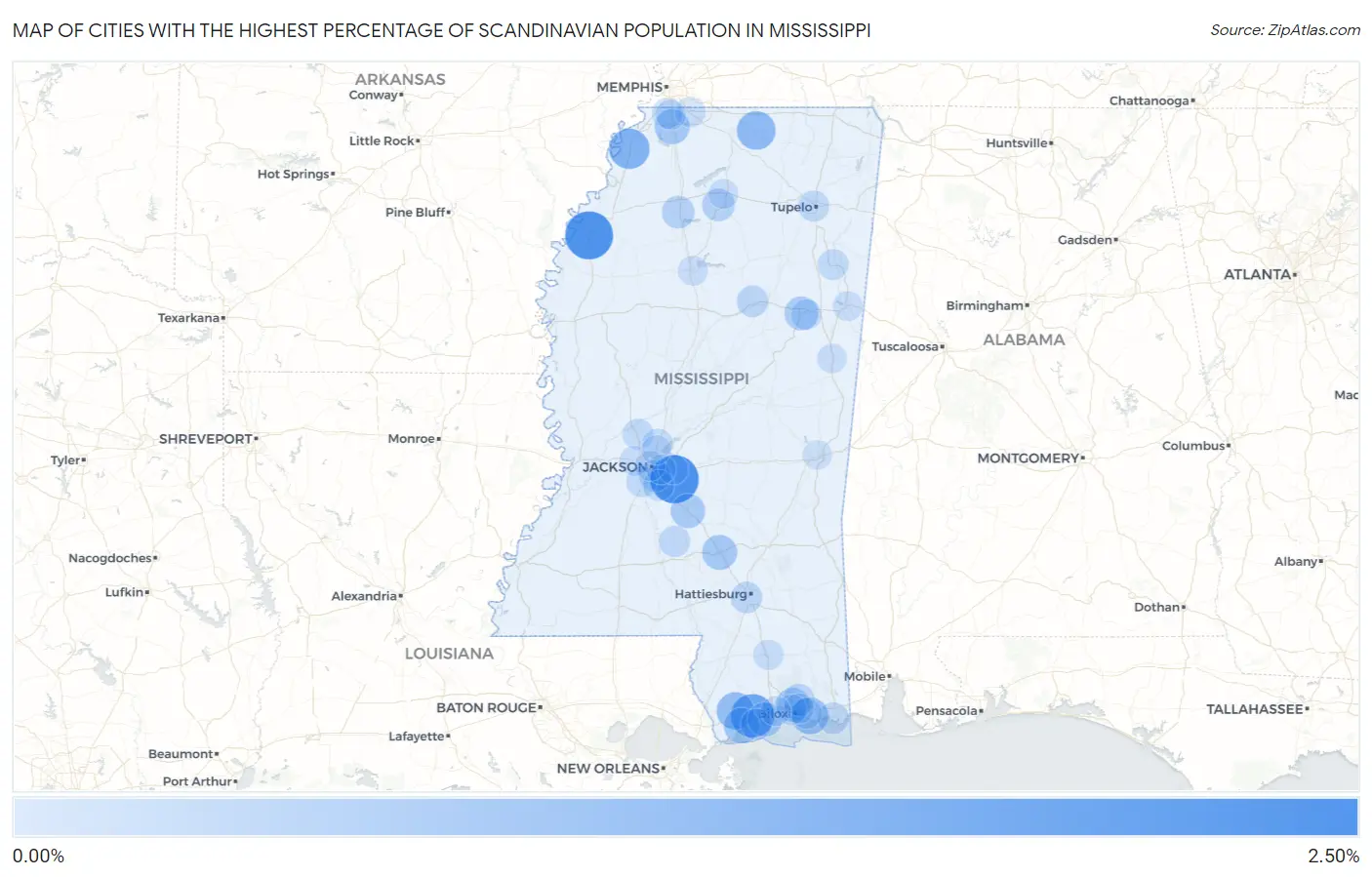Image resolution: width=1372 pixels, height=877 pixels.
Task: Click the ALABAMA state label
Action: [1024, 339]
